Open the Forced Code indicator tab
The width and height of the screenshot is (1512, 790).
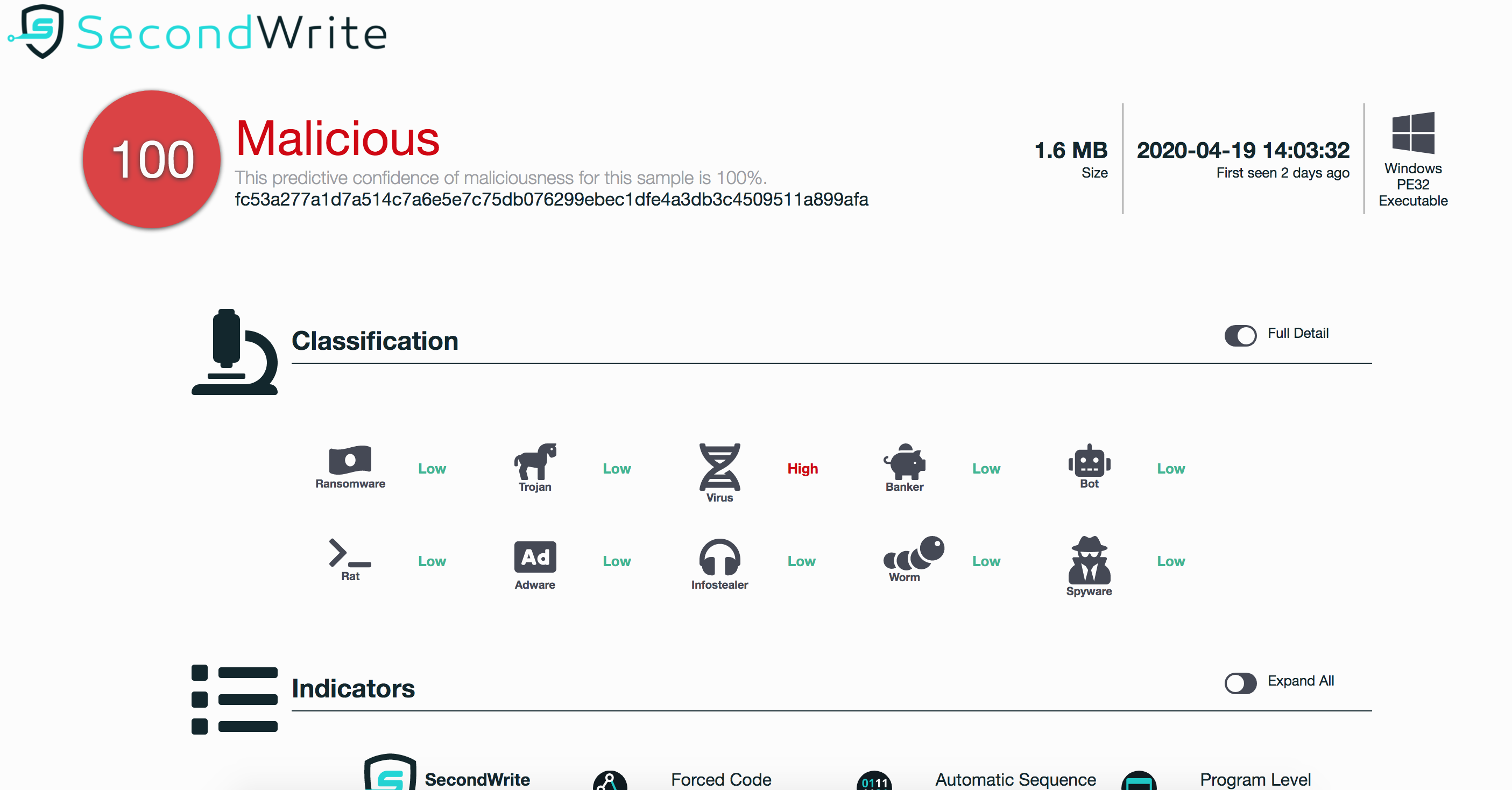(x=721, y=779)
